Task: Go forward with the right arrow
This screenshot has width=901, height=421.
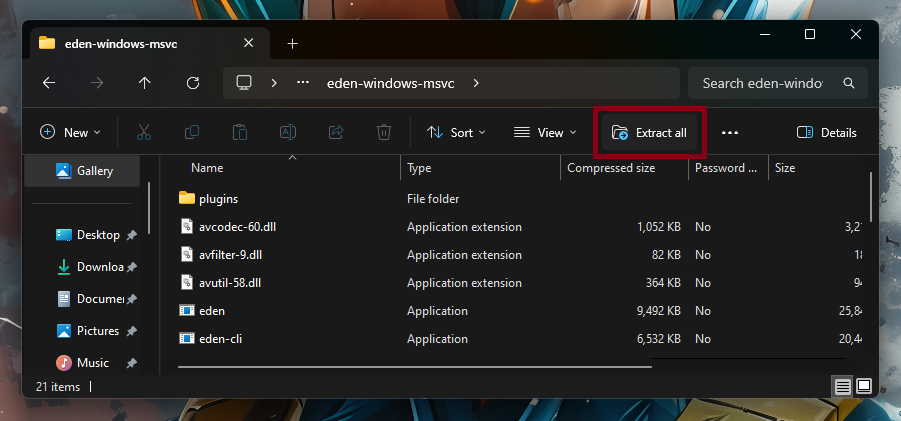Action: [x=97, y=83]
